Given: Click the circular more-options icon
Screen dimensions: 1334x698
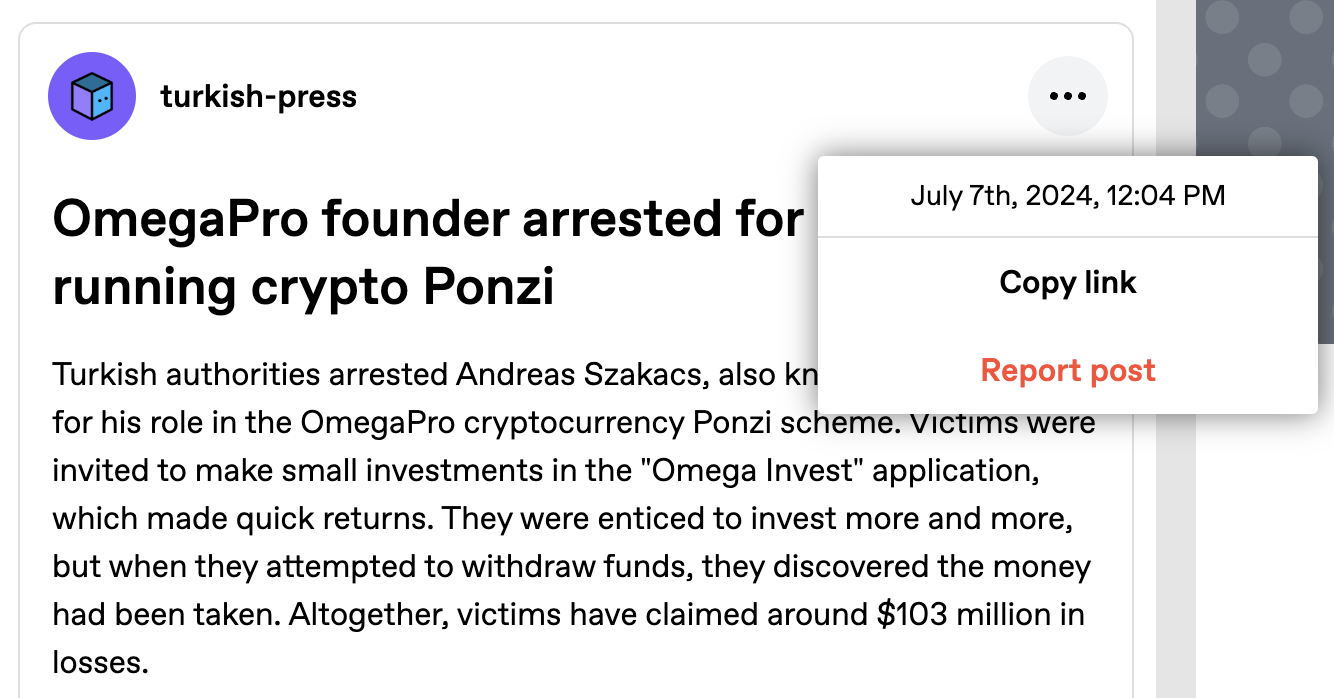Looking at the screenshot, I should point(1068,96).
